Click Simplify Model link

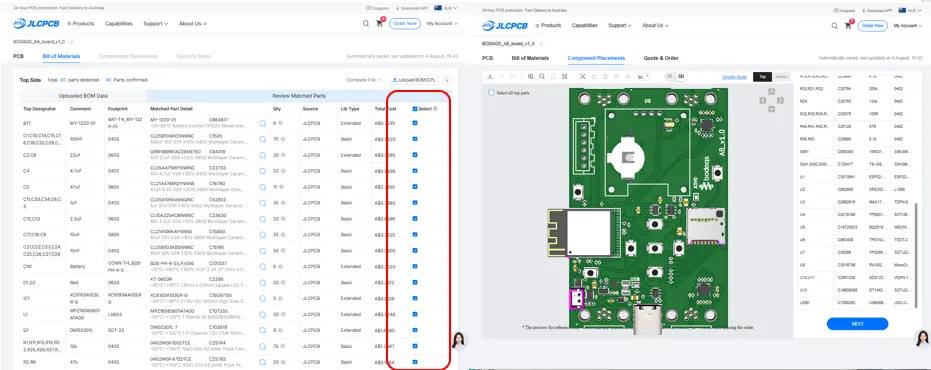734,77
